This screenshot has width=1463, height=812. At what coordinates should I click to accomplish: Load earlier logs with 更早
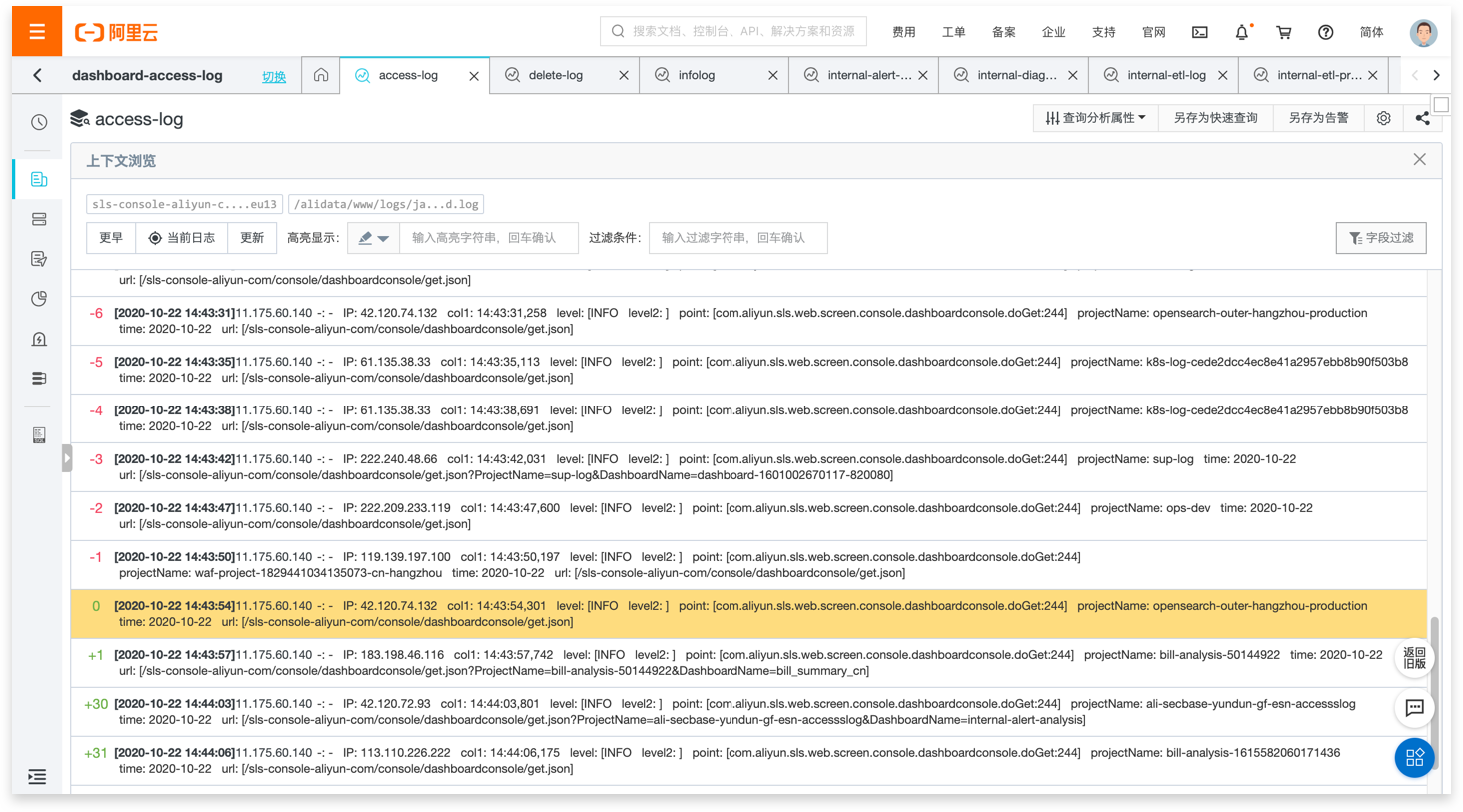pyautogui.click(x=111, y=238)
